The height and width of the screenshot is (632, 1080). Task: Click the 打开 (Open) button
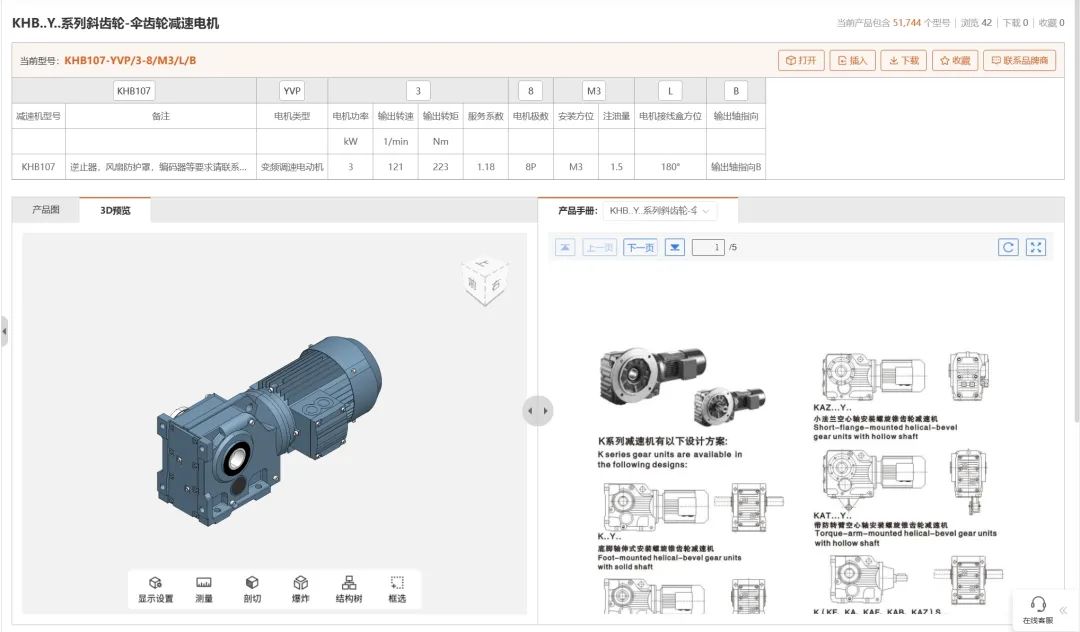pyautogui.click(x=801, y=61)
